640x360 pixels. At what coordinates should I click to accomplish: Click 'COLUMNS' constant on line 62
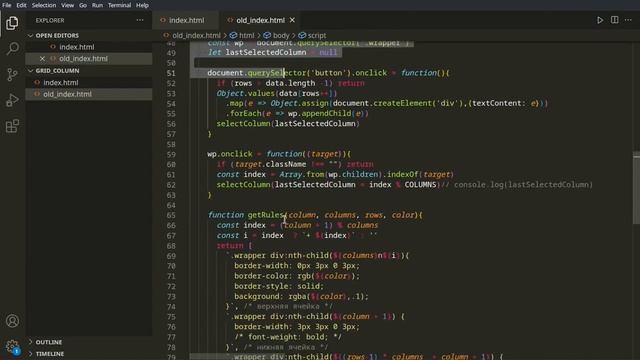pyautogui.click(x=420, y=185)
